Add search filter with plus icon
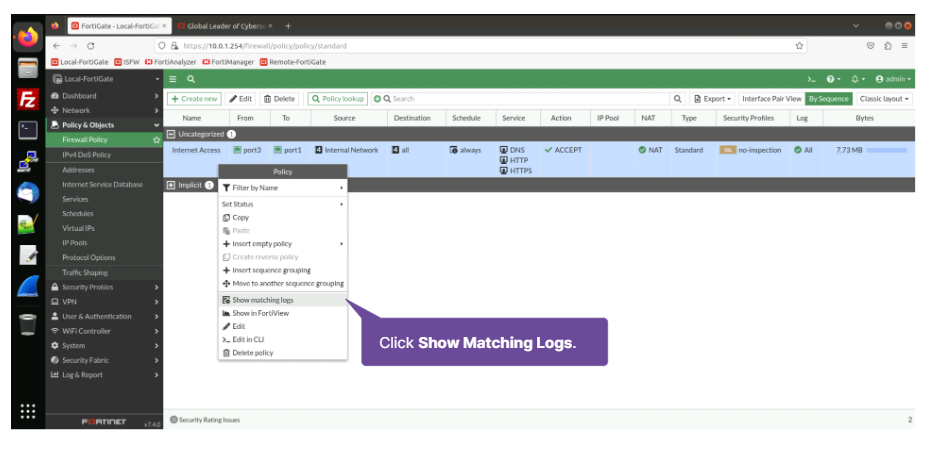The width and height of the screenshot is (926, 459). 377,99
